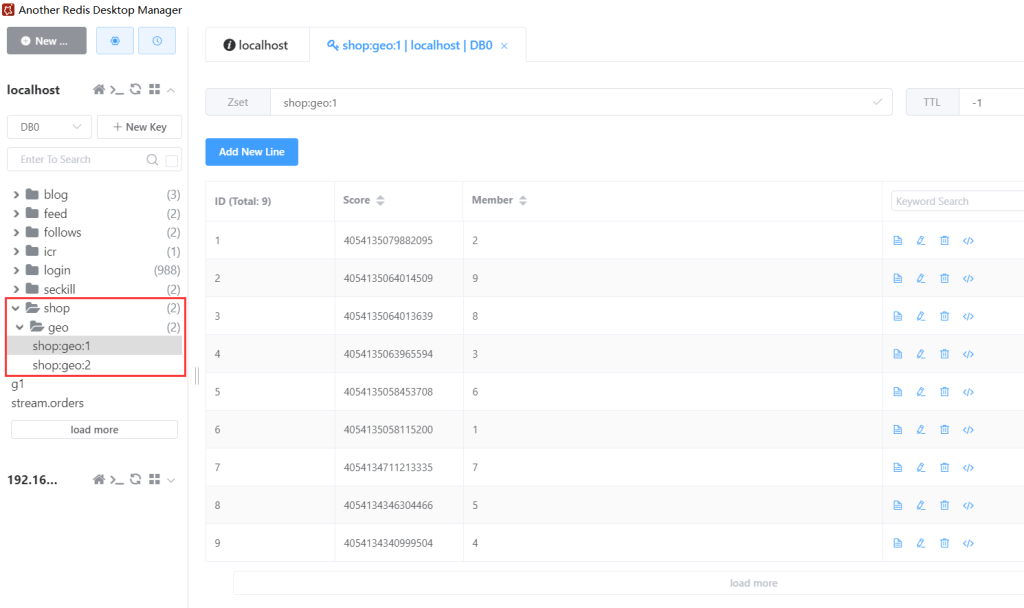This screenshot has height=608, width=1024.
Task: Collapse the localhost connection panel
Action: point(172,90)
